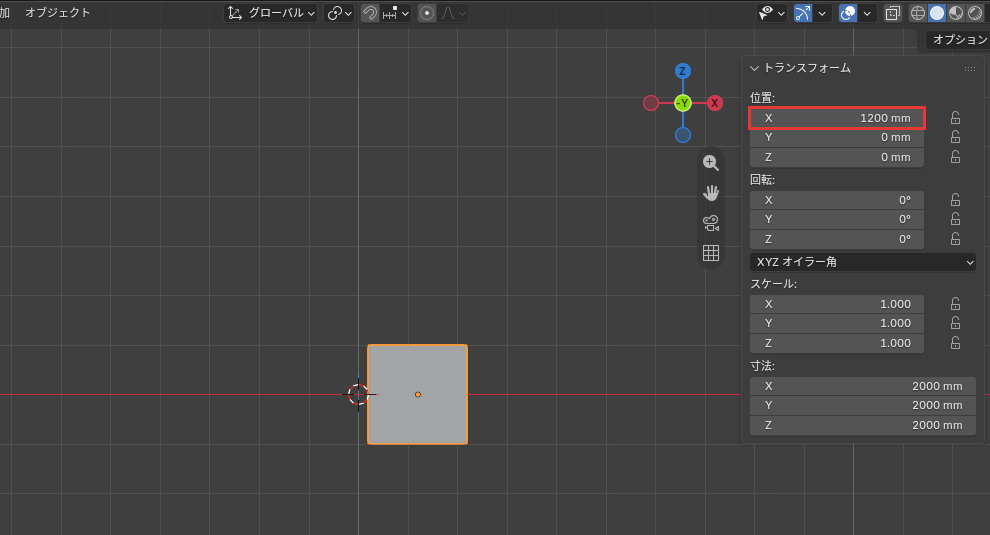The height and width of the screenshot is (535, 990).
Task: Toggle show gizmo button in header
Action: 802,13
